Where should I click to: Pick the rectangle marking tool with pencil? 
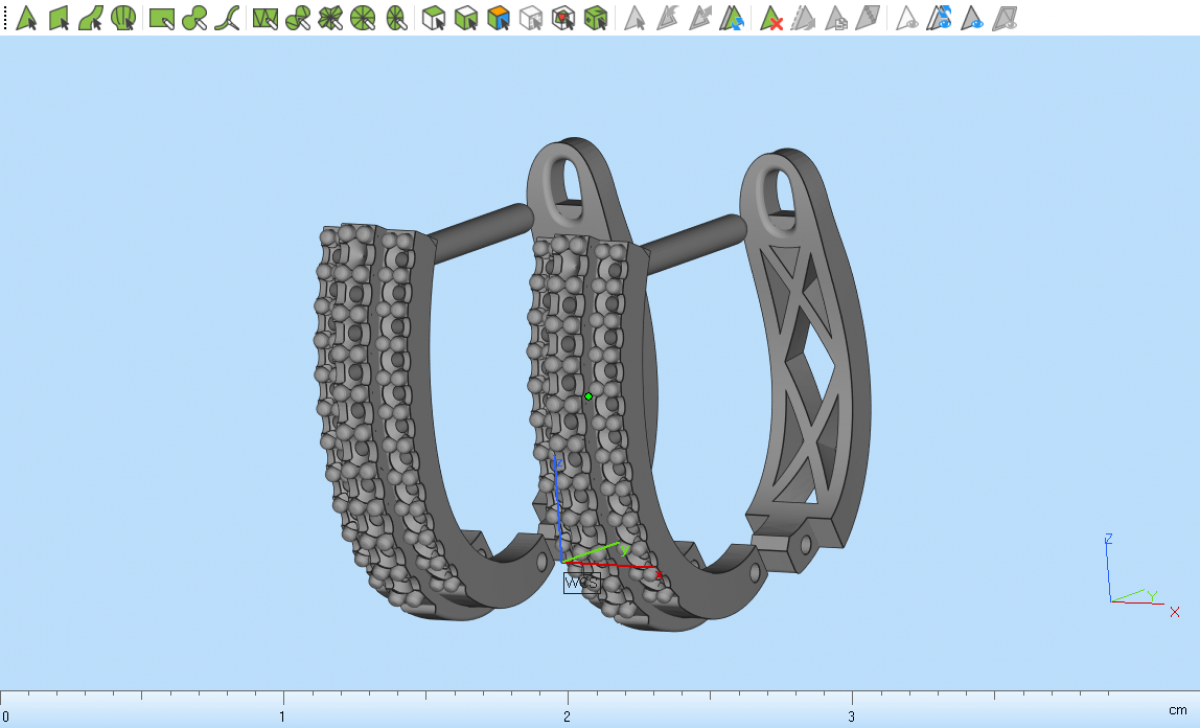pos(162,18)
